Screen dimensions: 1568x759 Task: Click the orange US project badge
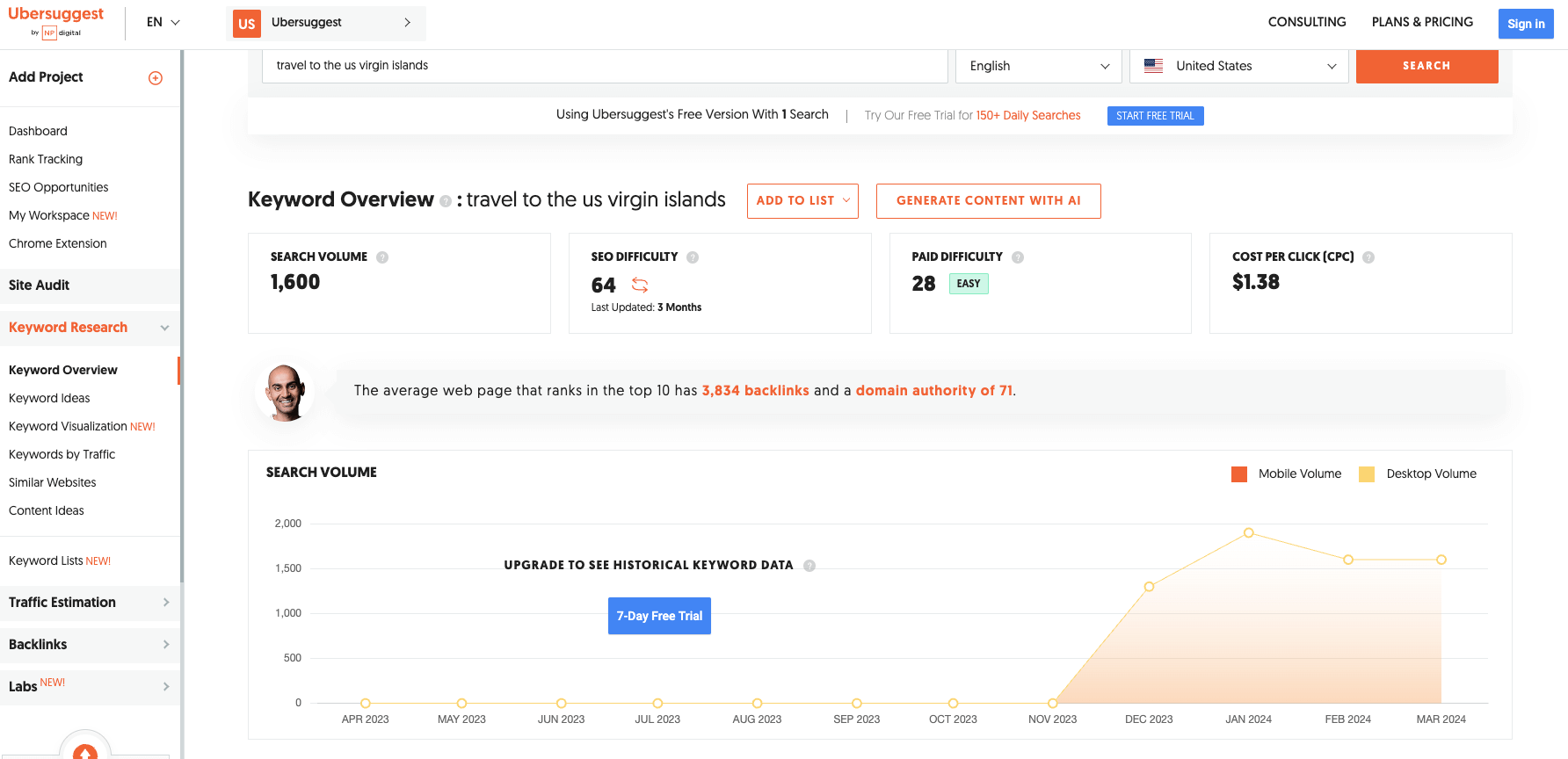tap(247, 24)
